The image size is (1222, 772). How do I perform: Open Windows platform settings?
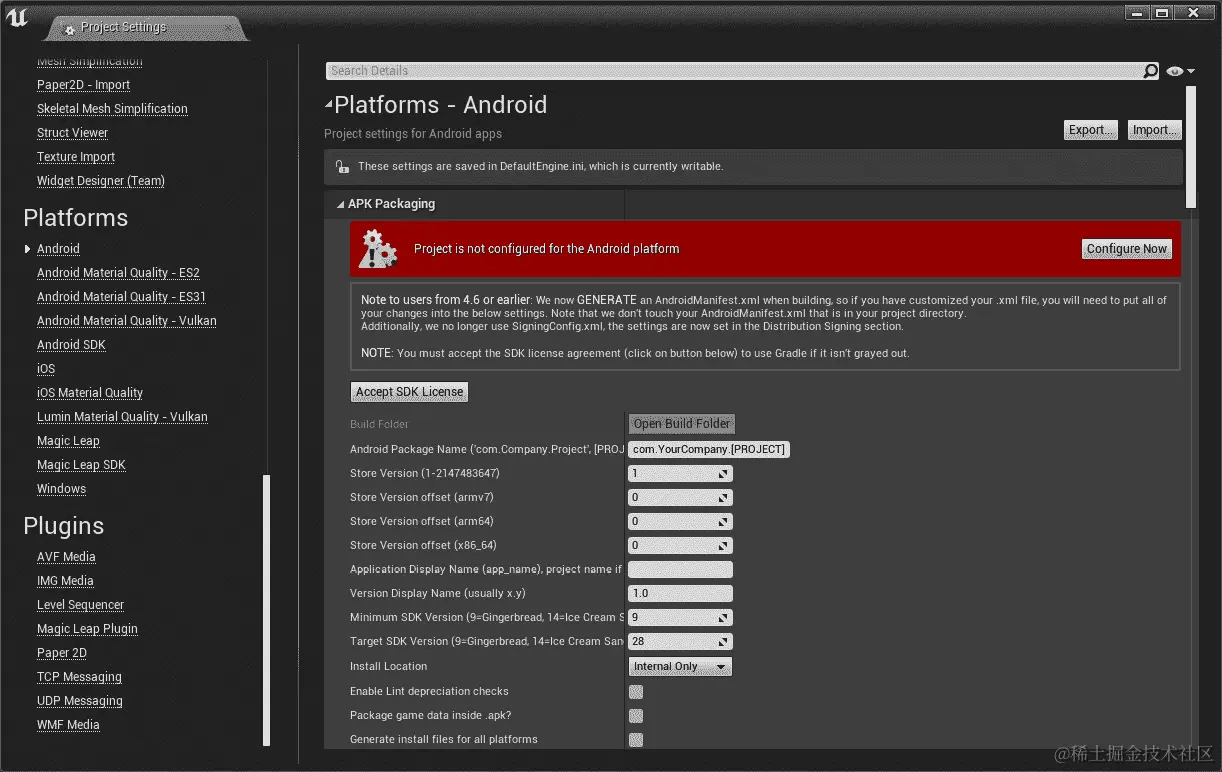pyautogui.click(x=61, y=489)
